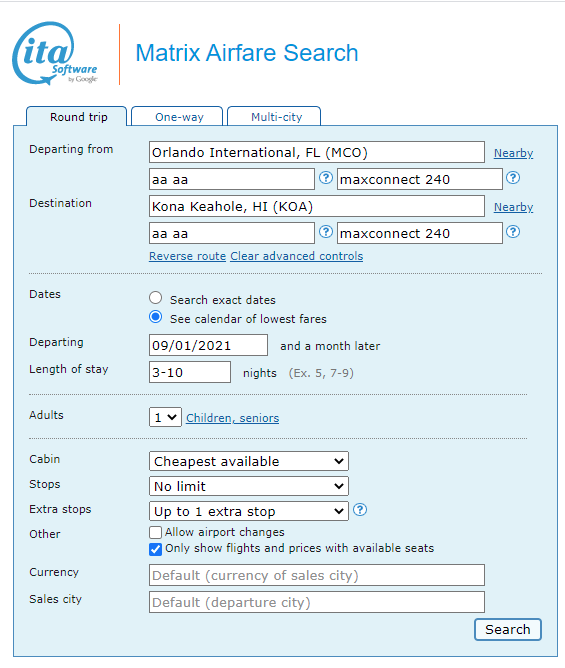The height and width of the screenshot is (668, 565).
Task: Open help icon beside destination maxconnect field
Action: 513,232
